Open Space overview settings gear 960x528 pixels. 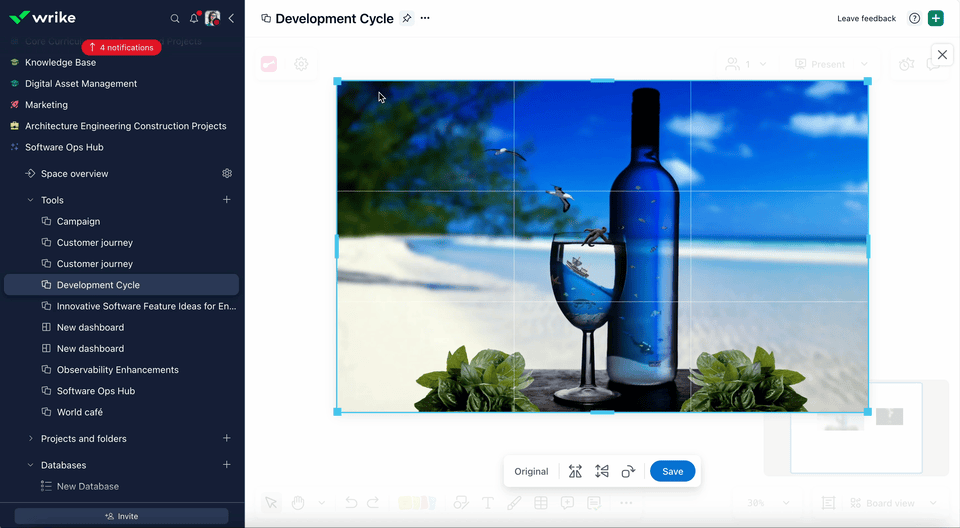tap(227, 173)
